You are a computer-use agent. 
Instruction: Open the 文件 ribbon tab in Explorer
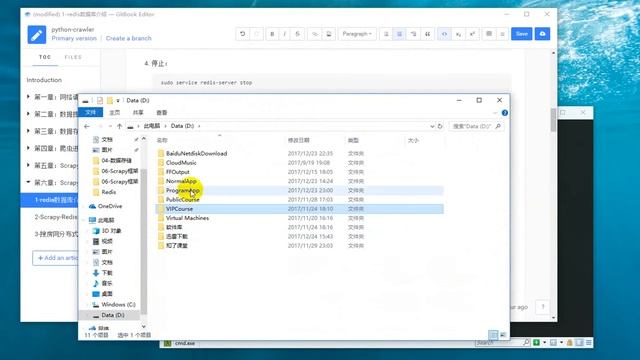(x=91, y=113)
